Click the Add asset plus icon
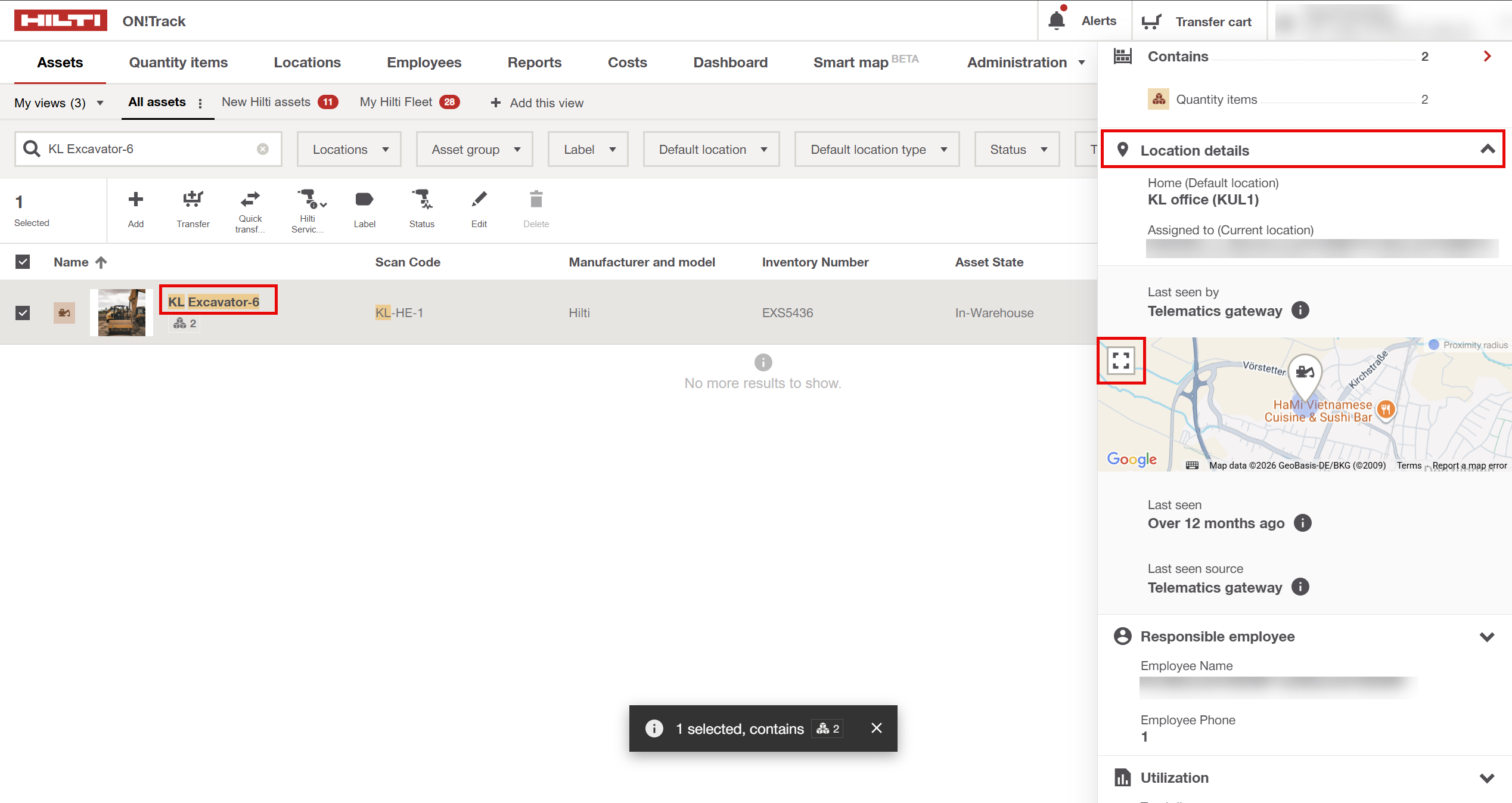1512x803 pixels. (135, 200)
